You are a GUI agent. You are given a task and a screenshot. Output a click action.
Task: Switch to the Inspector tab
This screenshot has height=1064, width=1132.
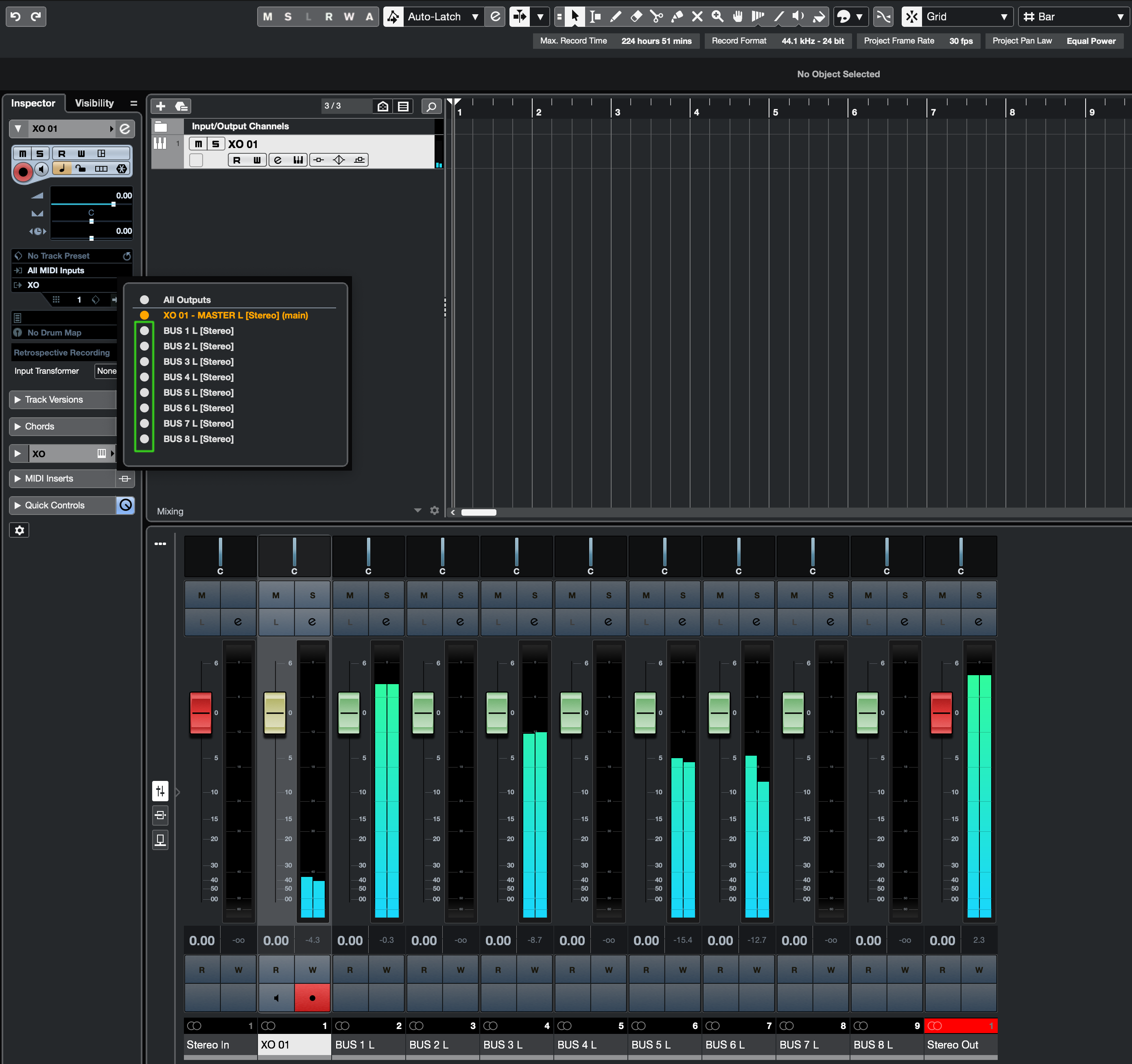[x=33, y=103]
